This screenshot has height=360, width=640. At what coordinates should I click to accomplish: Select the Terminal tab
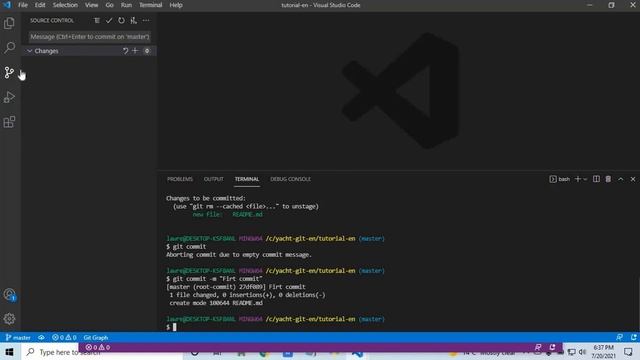247,179
